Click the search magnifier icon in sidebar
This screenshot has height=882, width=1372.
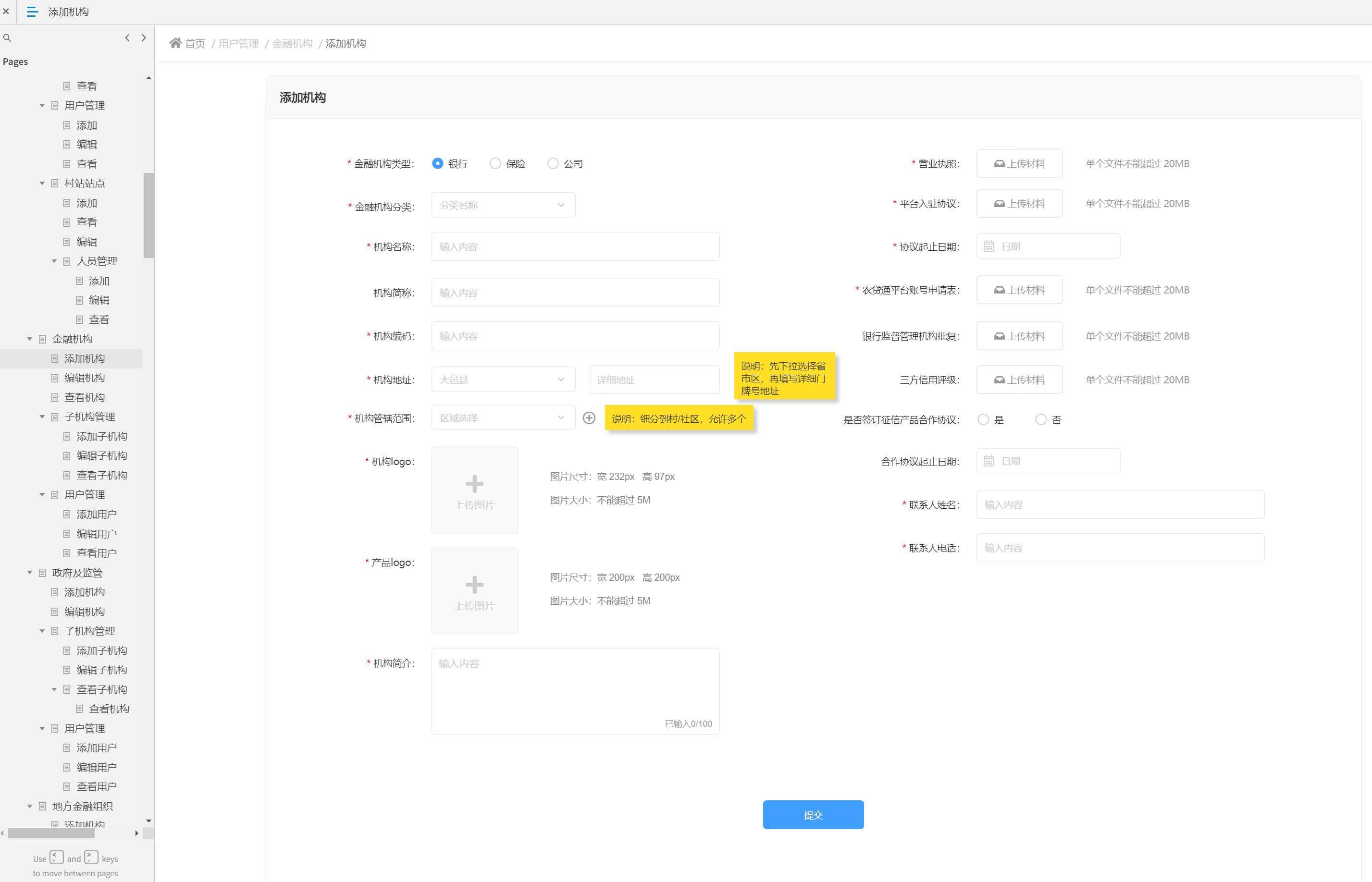click(x=7, y=38)
